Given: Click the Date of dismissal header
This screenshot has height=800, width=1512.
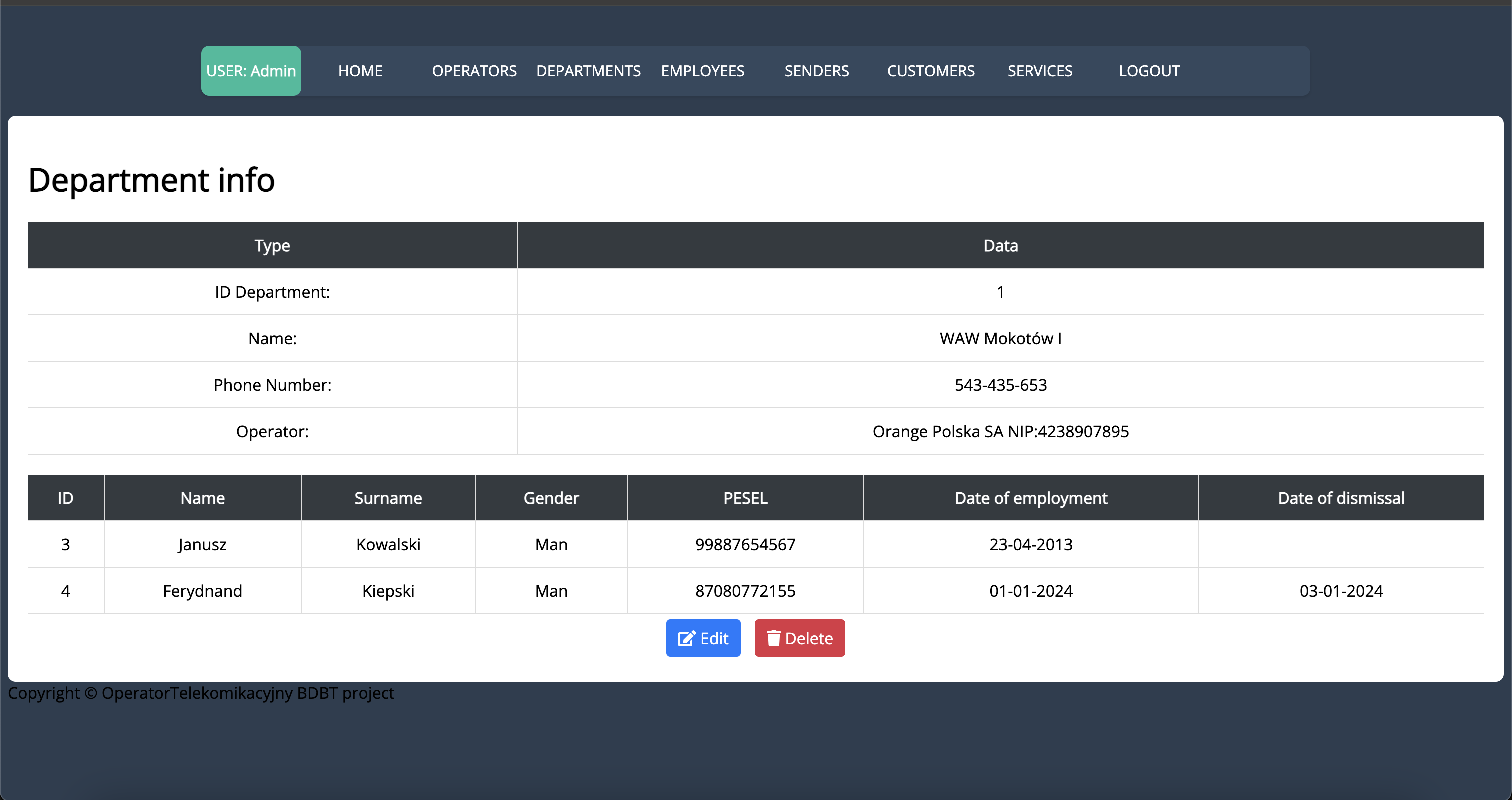Looking at the screenshot, I should [x=1340, y=498].
